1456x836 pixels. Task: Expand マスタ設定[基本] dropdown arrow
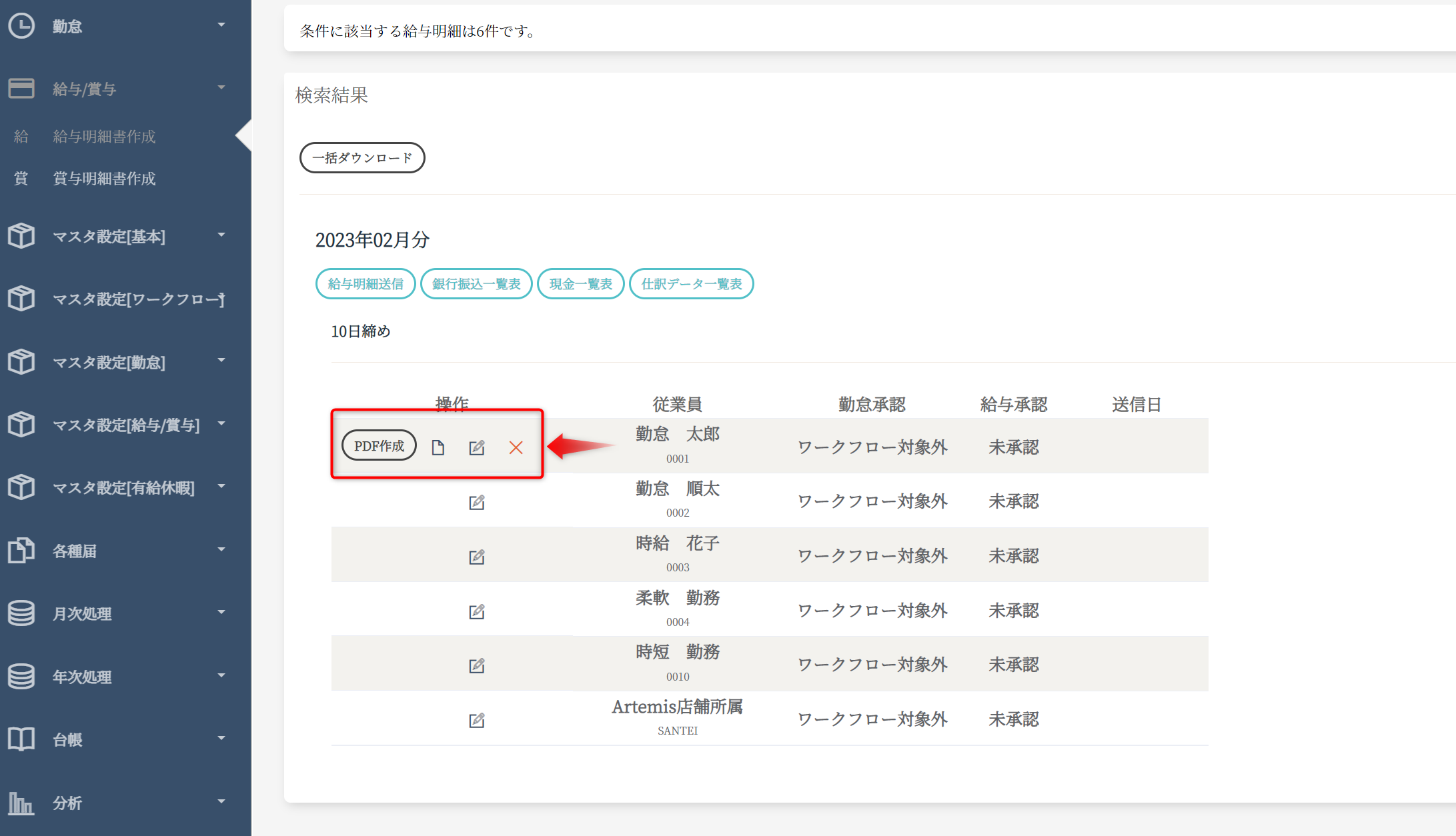[221, 235]
